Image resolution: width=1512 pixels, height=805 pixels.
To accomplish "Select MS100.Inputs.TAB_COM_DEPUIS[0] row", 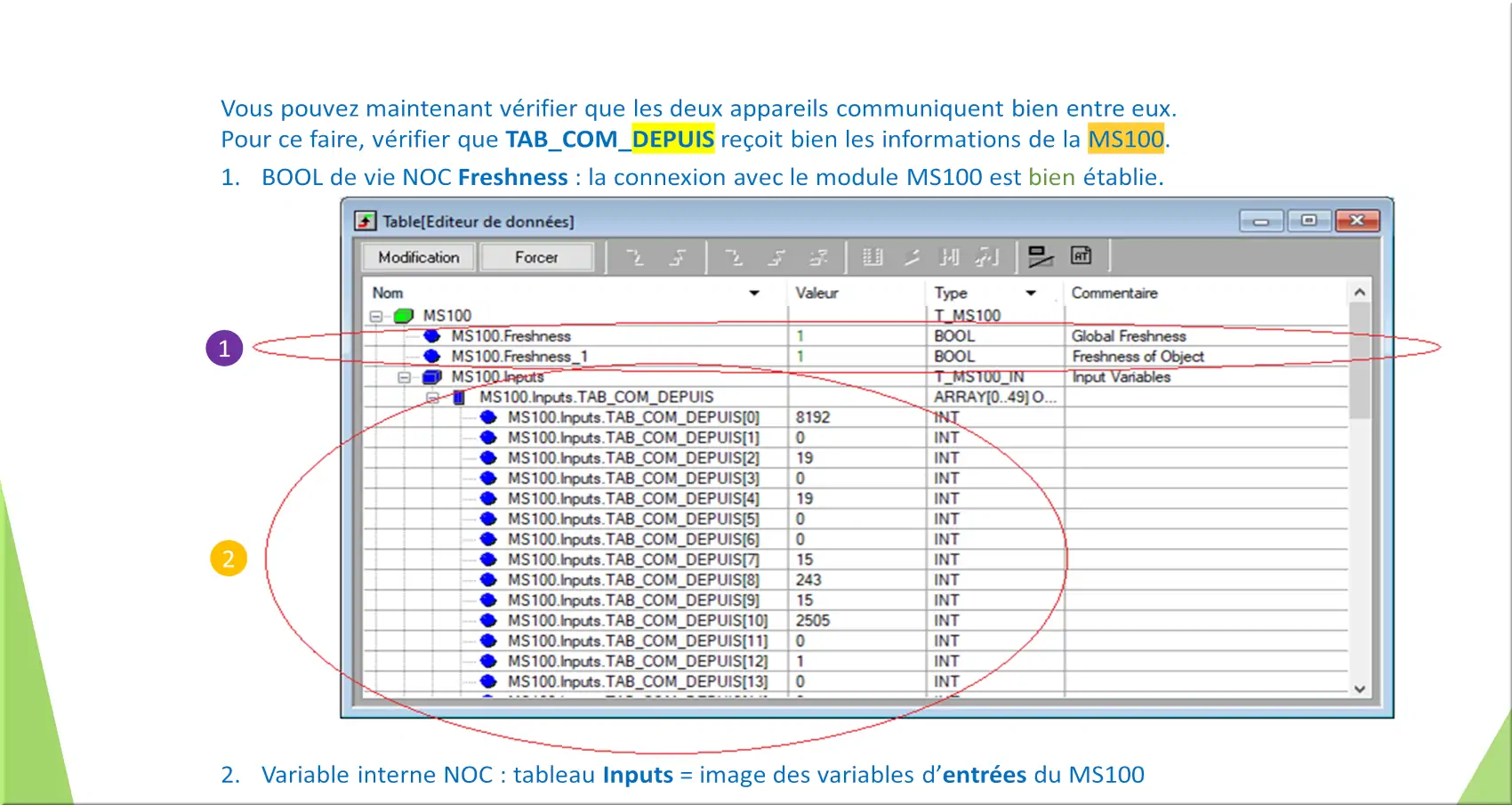I will (x=856, y=417).
